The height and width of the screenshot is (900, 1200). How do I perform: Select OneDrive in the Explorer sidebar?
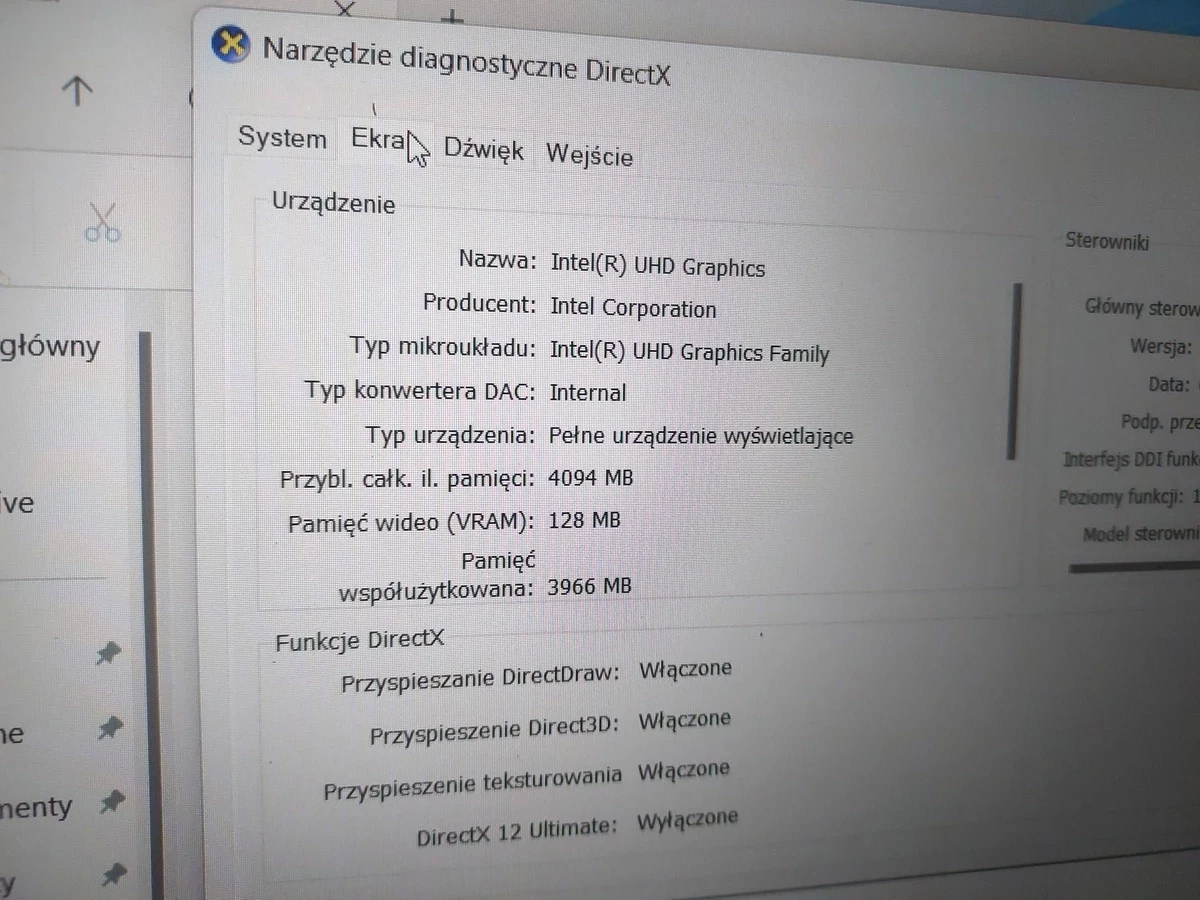tap(18, 502)
